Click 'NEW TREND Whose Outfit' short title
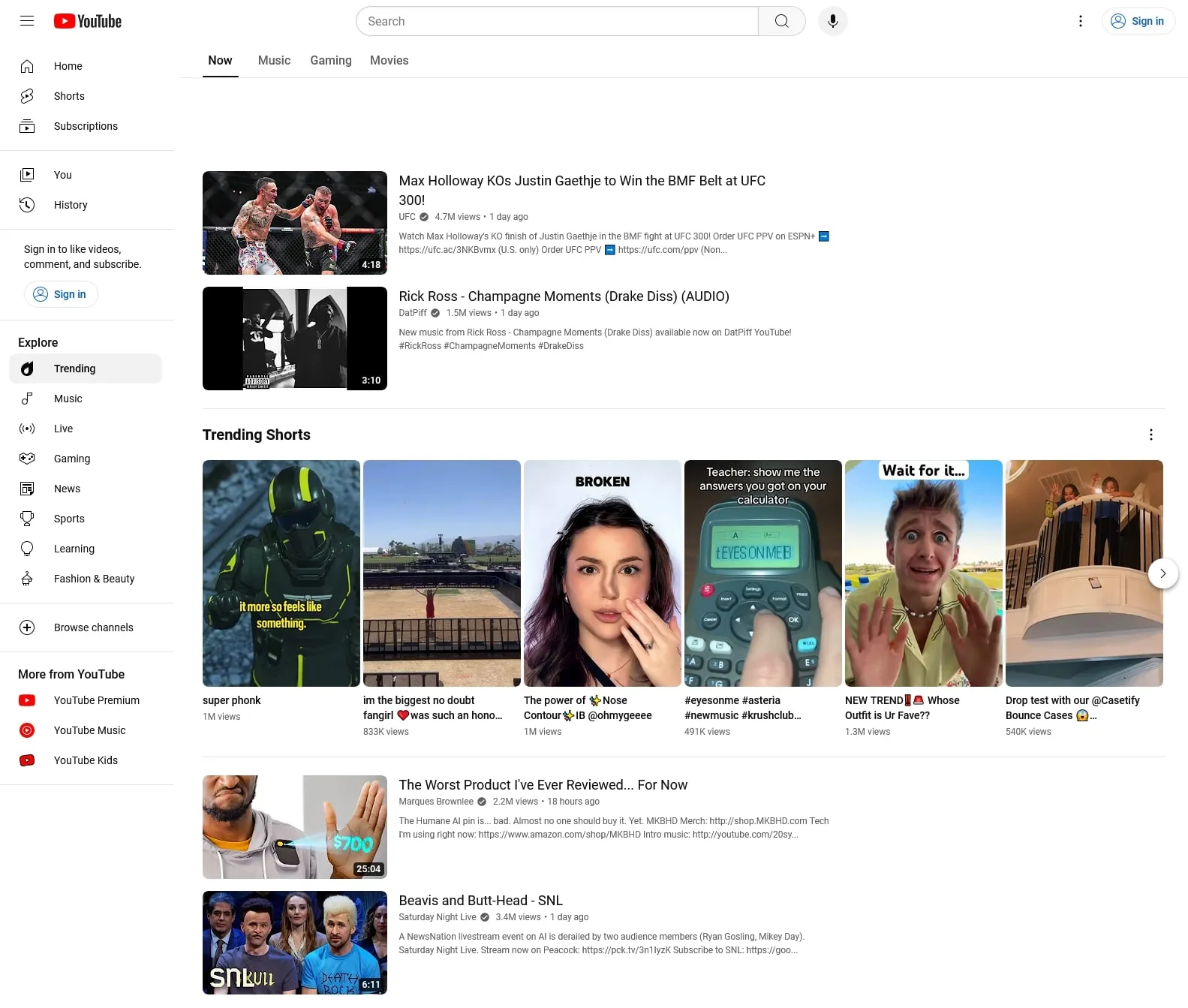The image size is (1188, 1008). pos(902,708)
